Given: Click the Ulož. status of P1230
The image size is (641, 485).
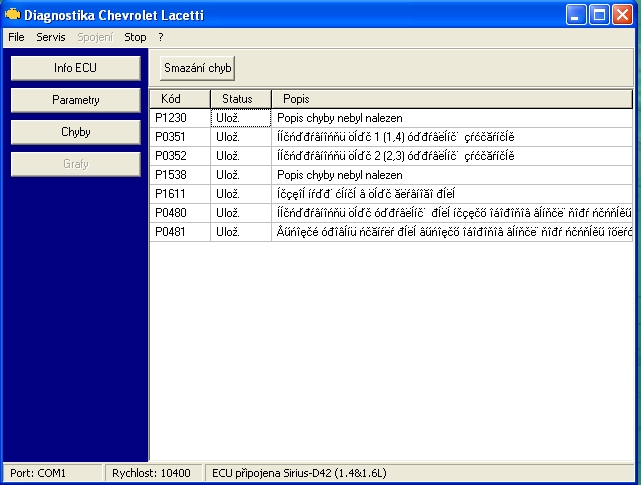Looking at the screenshot, I should (x=241, y=118).
